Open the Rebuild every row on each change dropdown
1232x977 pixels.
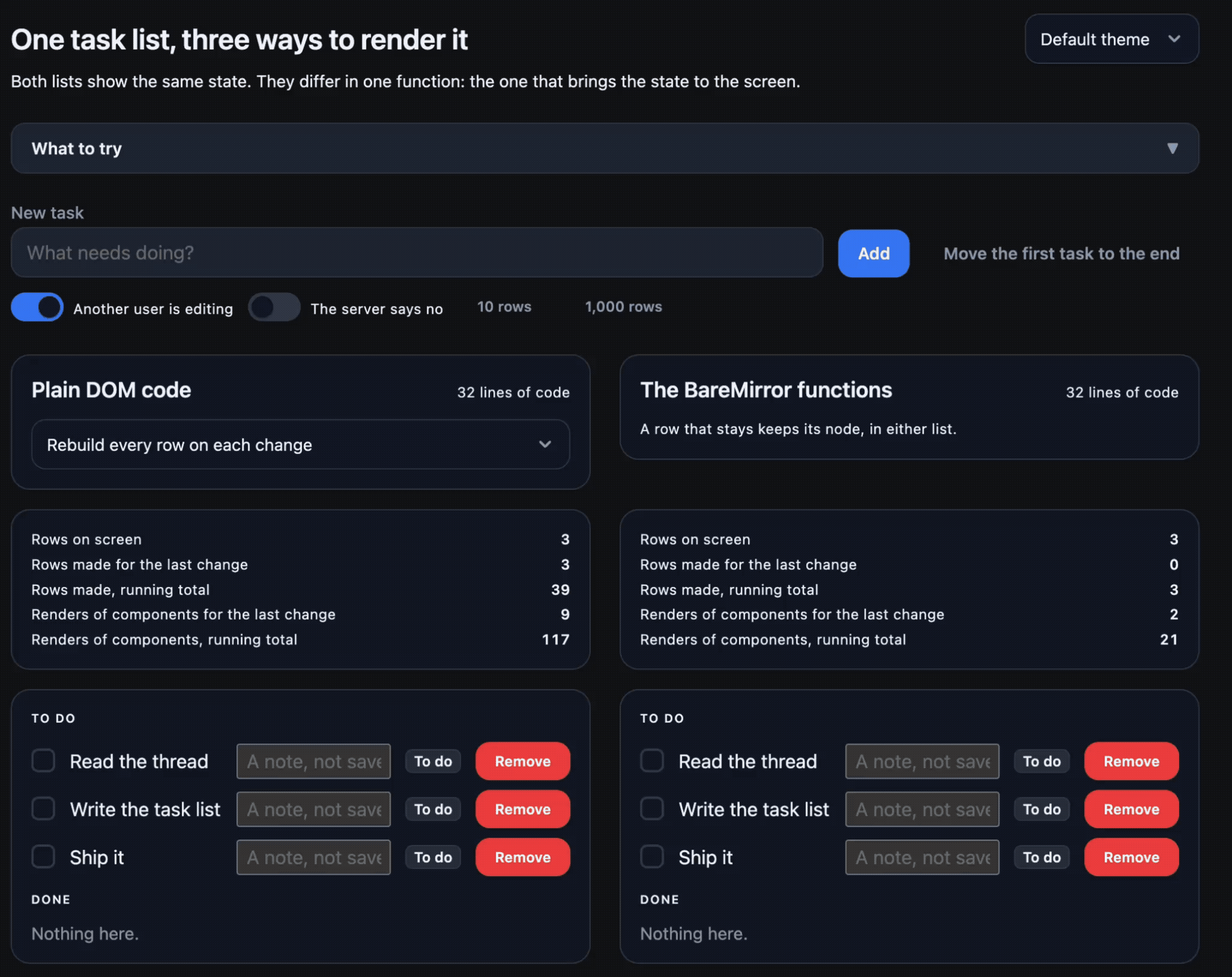click(x=300, y=445)
